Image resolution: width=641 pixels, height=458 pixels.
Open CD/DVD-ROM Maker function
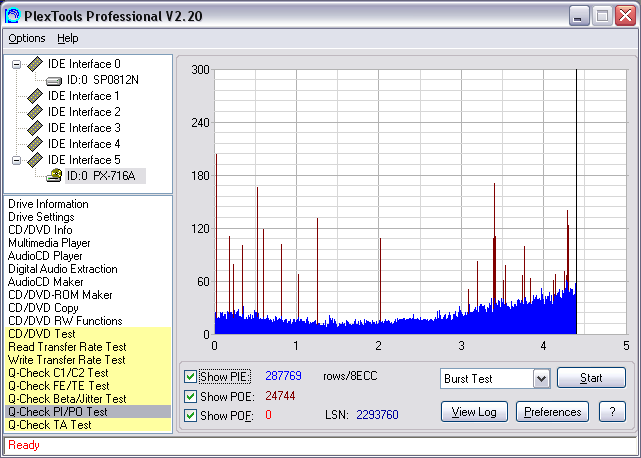pos(60,295)
